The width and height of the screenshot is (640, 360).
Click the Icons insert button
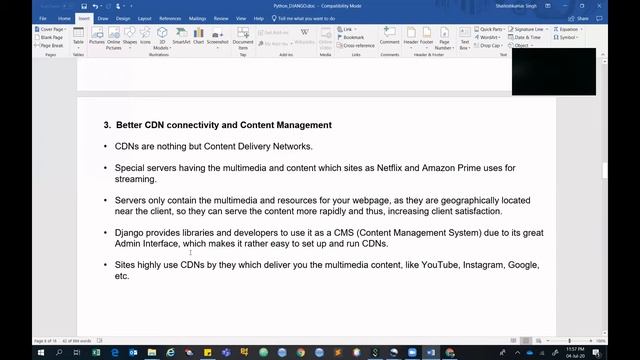pyautogui.click(x=145, y=37)
